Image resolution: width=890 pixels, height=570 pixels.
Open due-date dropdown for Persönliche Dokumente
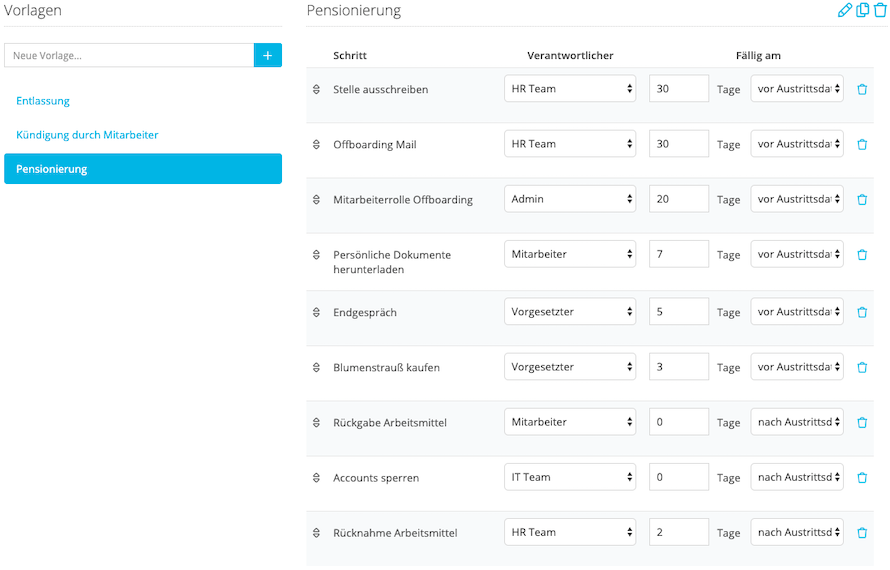point(797,254)
